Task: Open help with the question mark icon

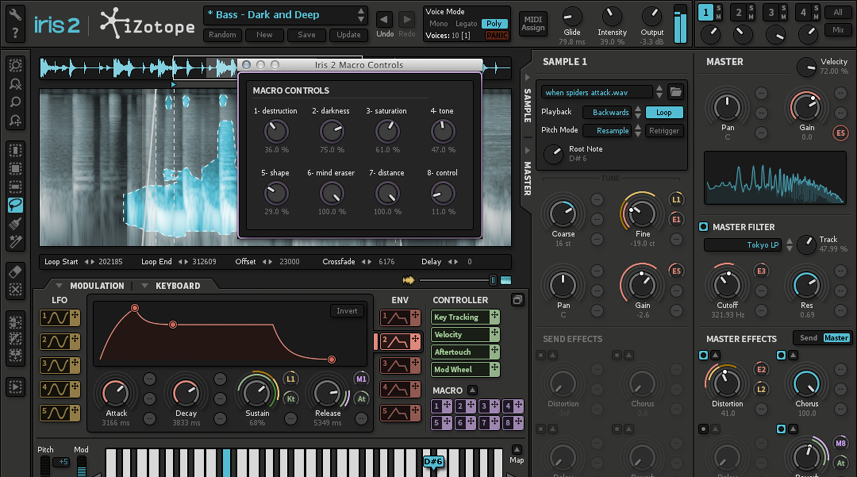Action: (x=15, y=33)
